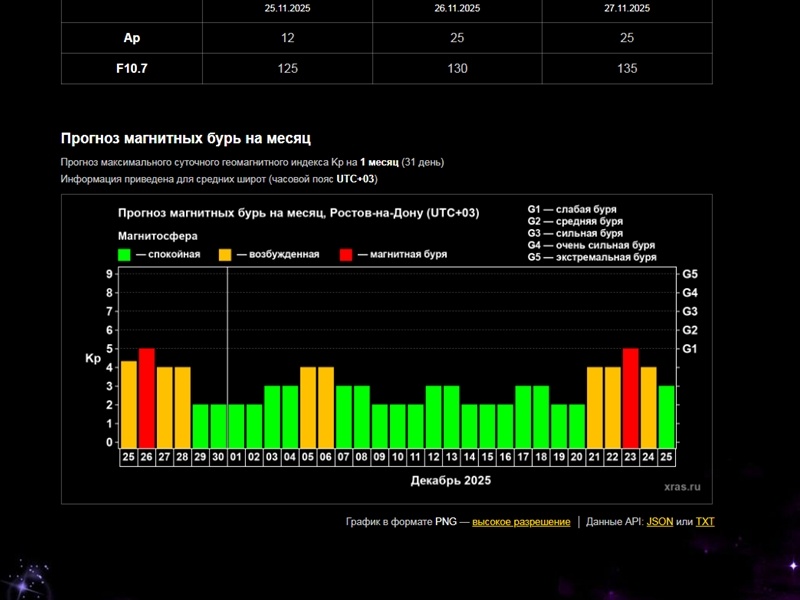Click the Ap row label

132,38
